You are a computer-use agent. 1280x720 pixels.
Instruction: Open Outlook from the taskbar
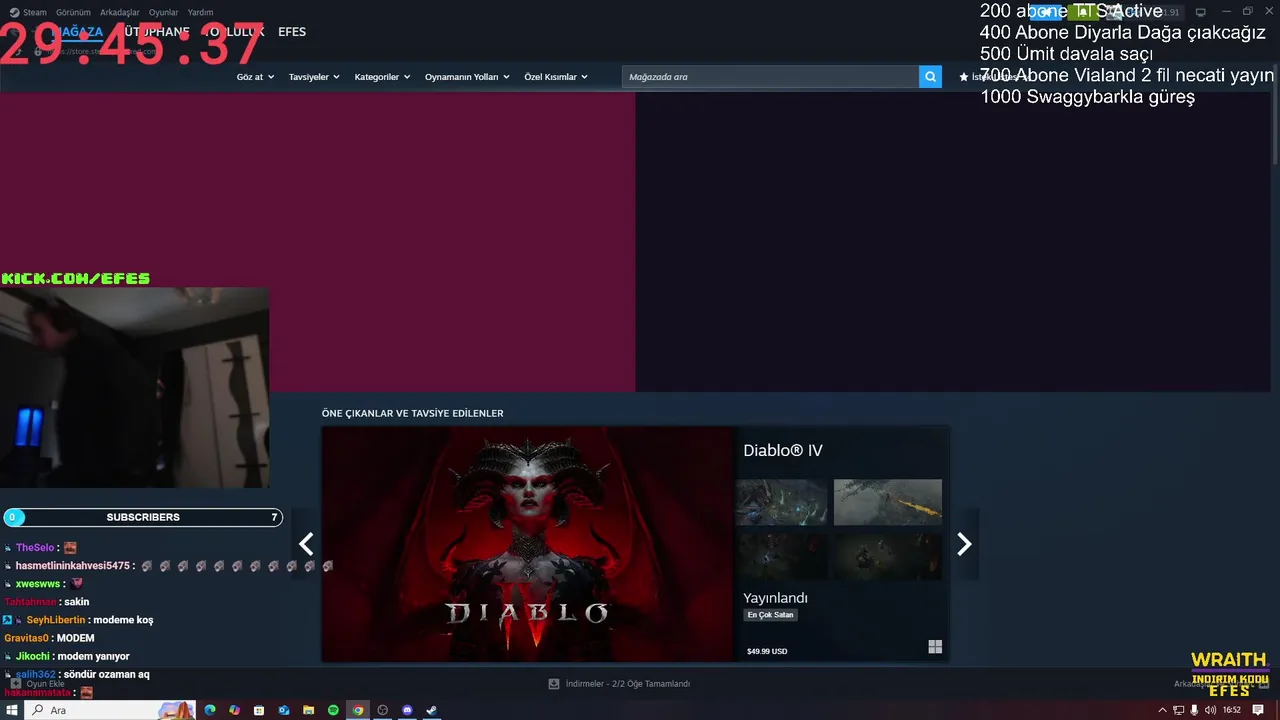pyautogui.click(x=284, y=710)
